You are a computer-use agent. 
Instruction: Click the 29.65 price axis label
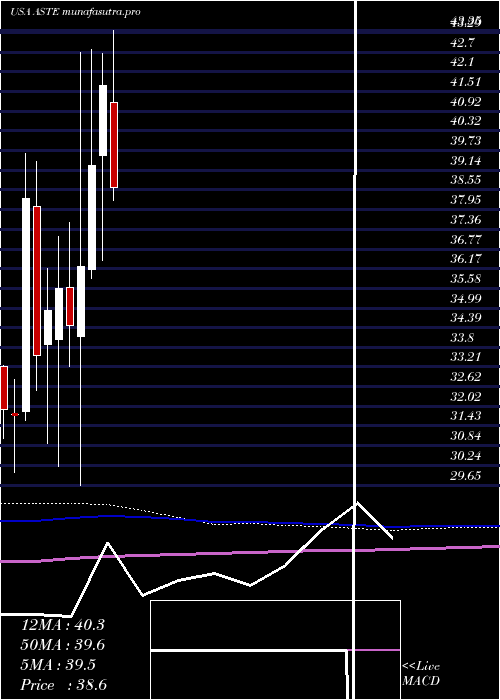pyautogui.click(x=466, y=475)
